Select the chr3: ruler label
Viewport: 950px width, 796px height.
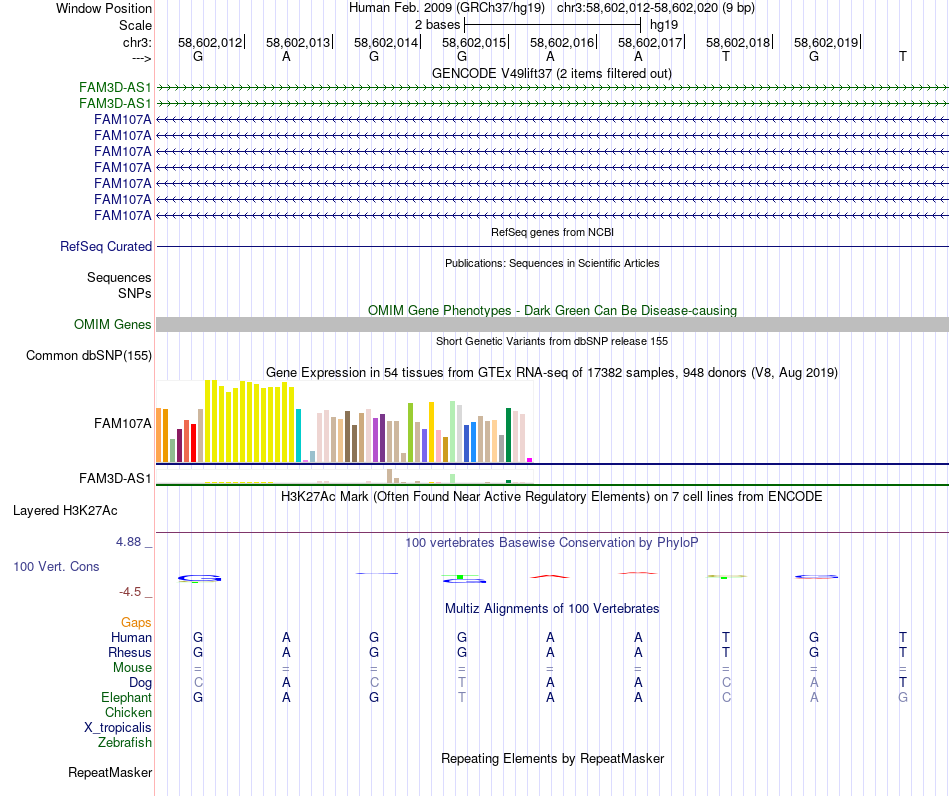(137, 42)
